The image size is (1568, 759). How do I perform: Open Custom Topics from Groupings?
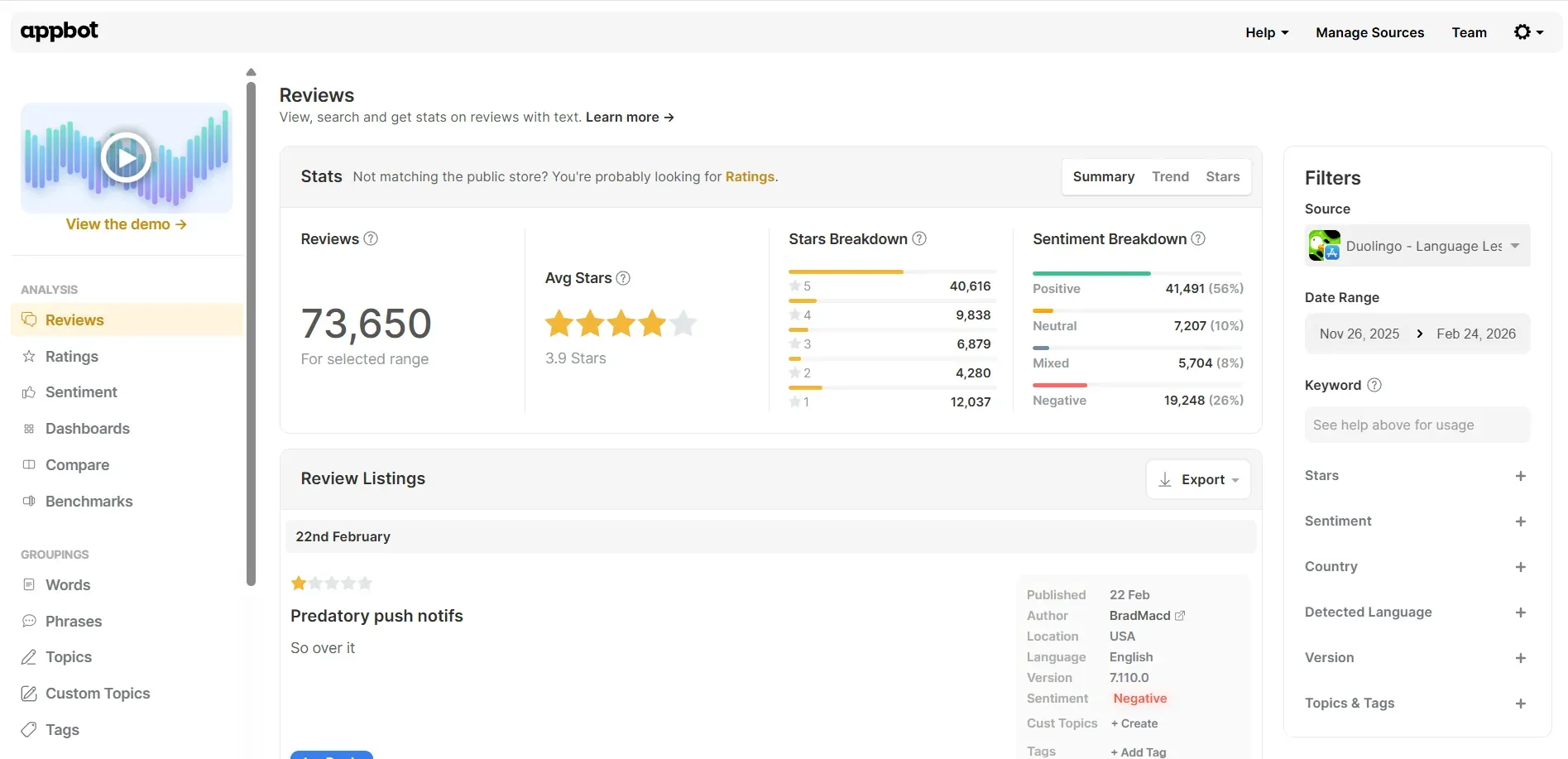29,694
